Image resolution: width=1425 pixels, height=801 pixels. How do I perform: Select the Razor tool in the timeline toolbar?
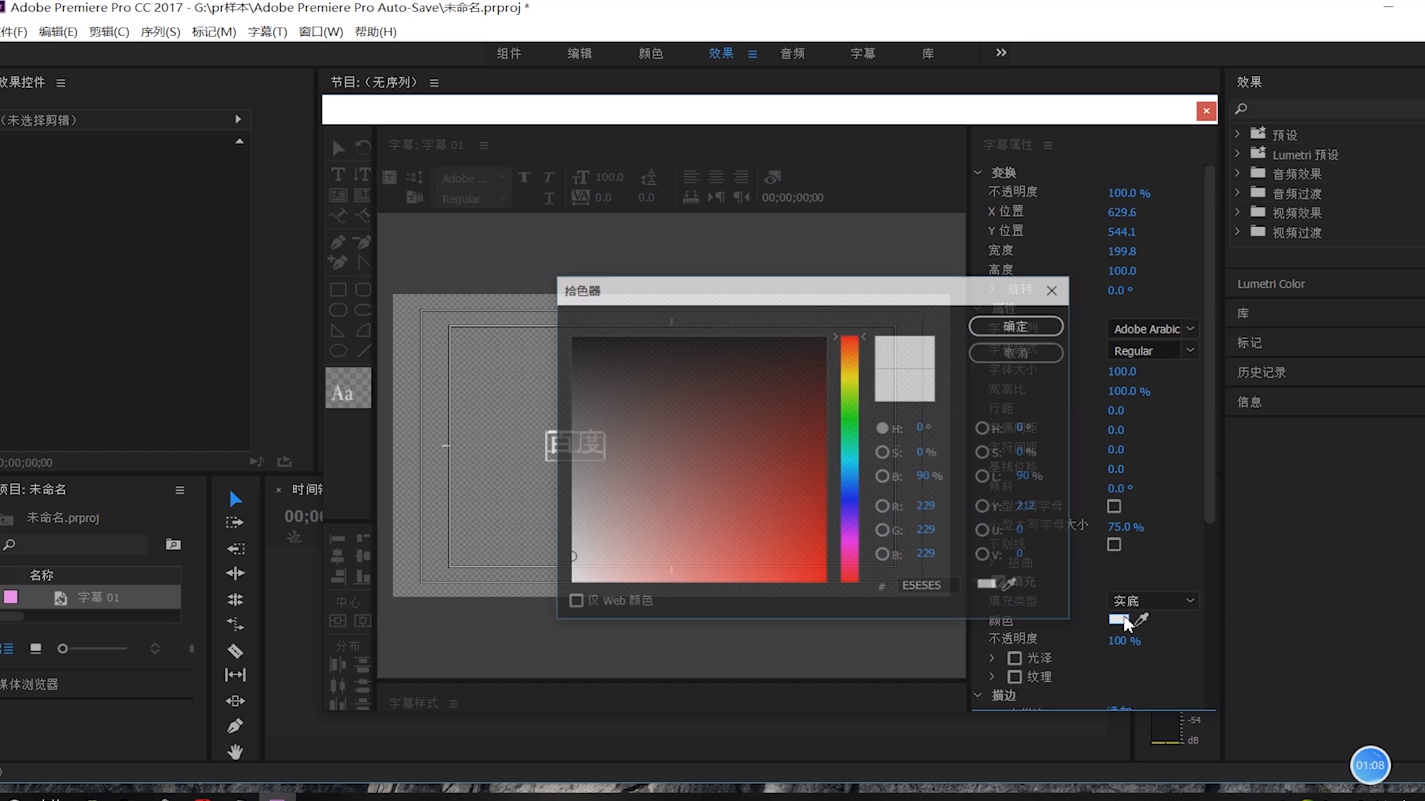tap(235, 650)
